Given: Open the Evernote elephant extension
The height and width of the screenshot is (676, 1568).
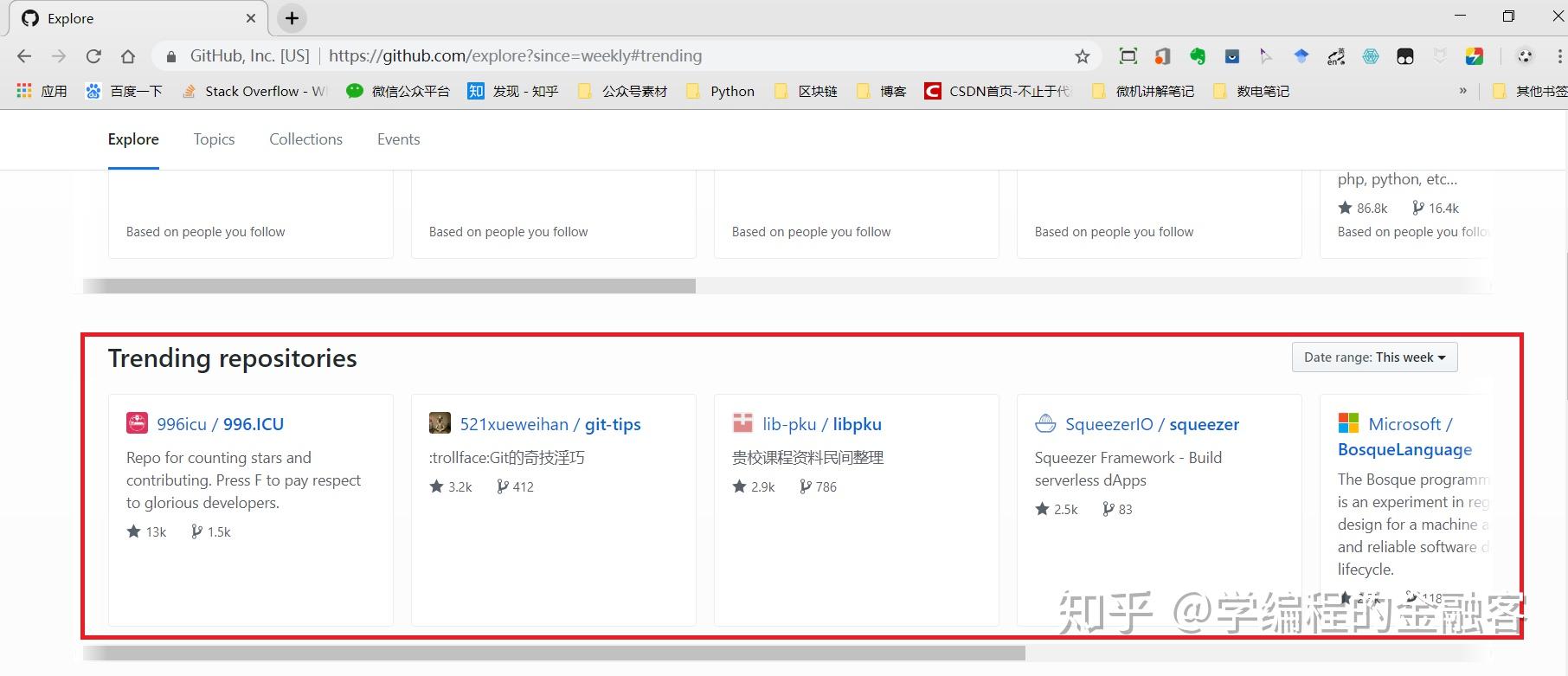Looking at the screenshot, I should 1197,56.
